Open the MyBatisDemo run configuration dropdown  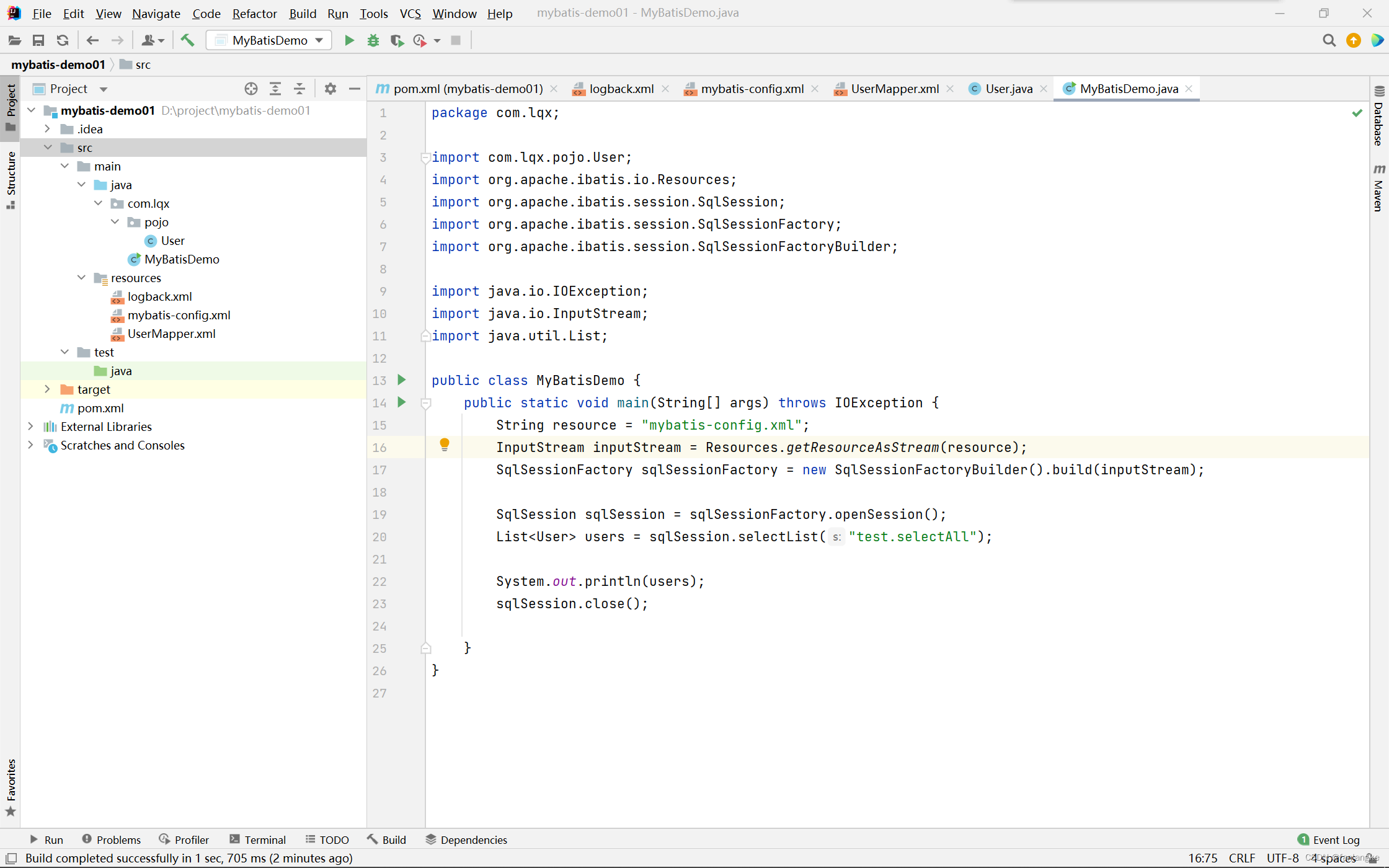pos(269,40)
